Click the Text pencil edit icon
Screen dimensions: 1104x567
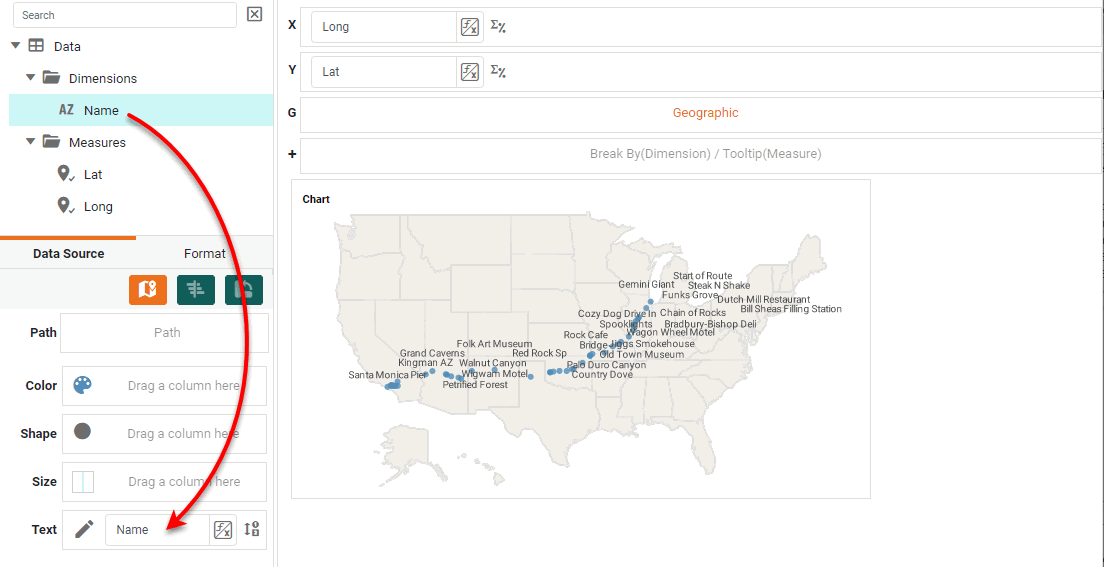tap(84, 529)
